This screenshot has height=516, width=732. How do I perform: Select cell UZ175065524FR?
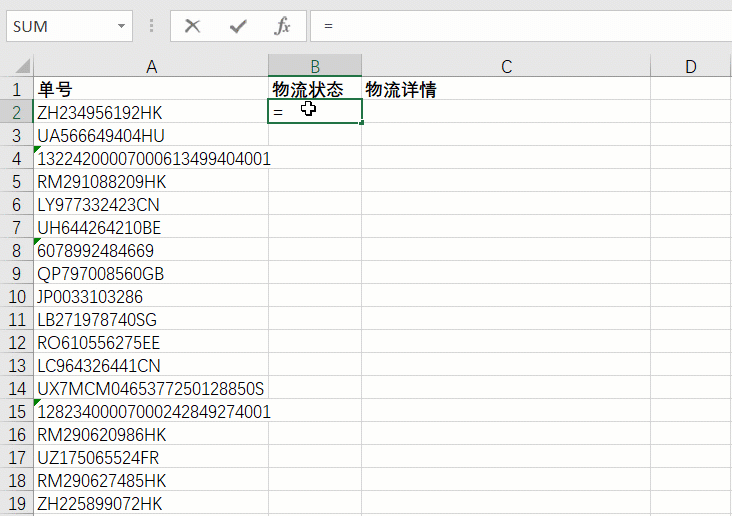point(151,457)
